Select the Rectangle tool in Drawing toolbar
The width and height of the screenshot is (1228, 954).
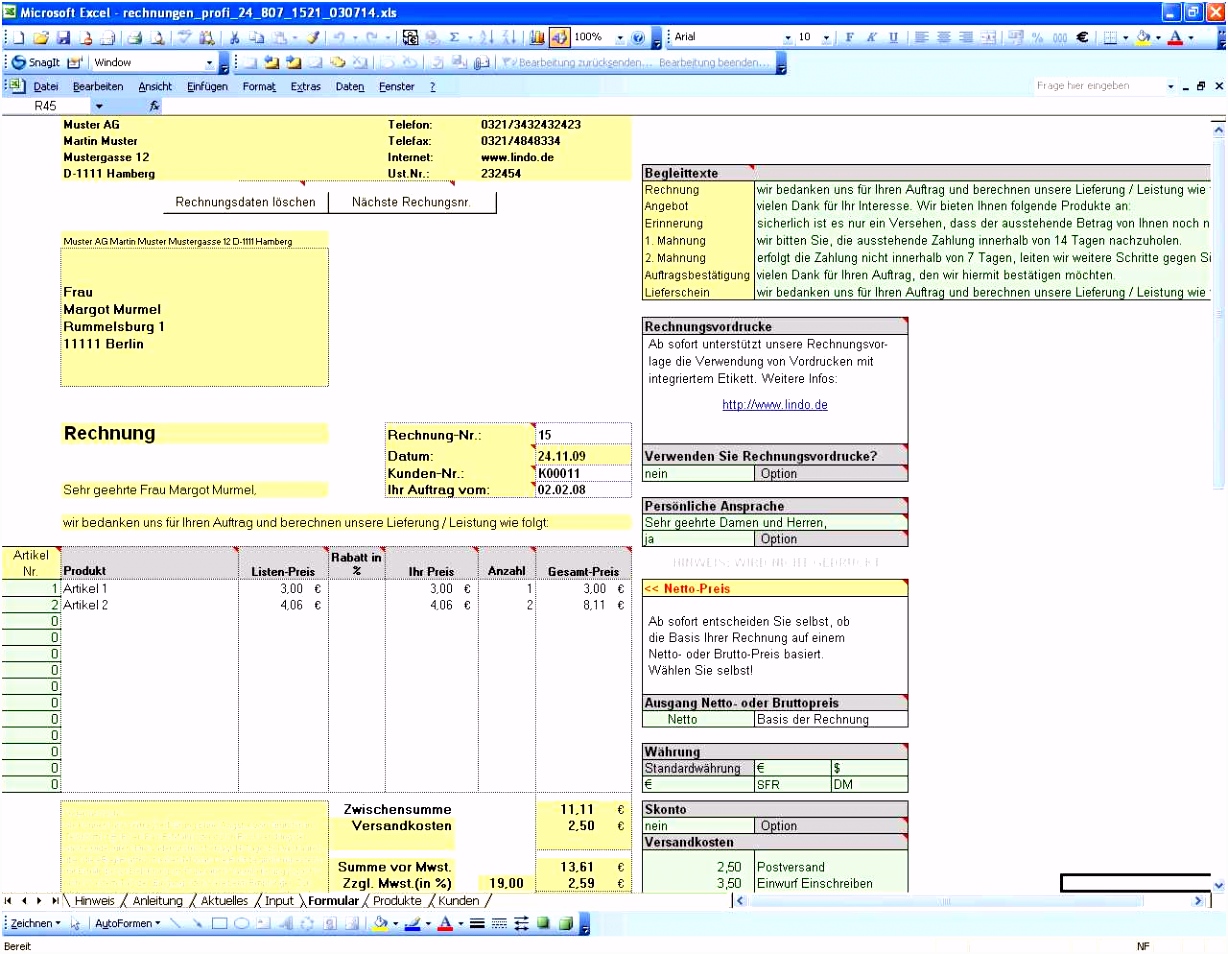point(220,924)
